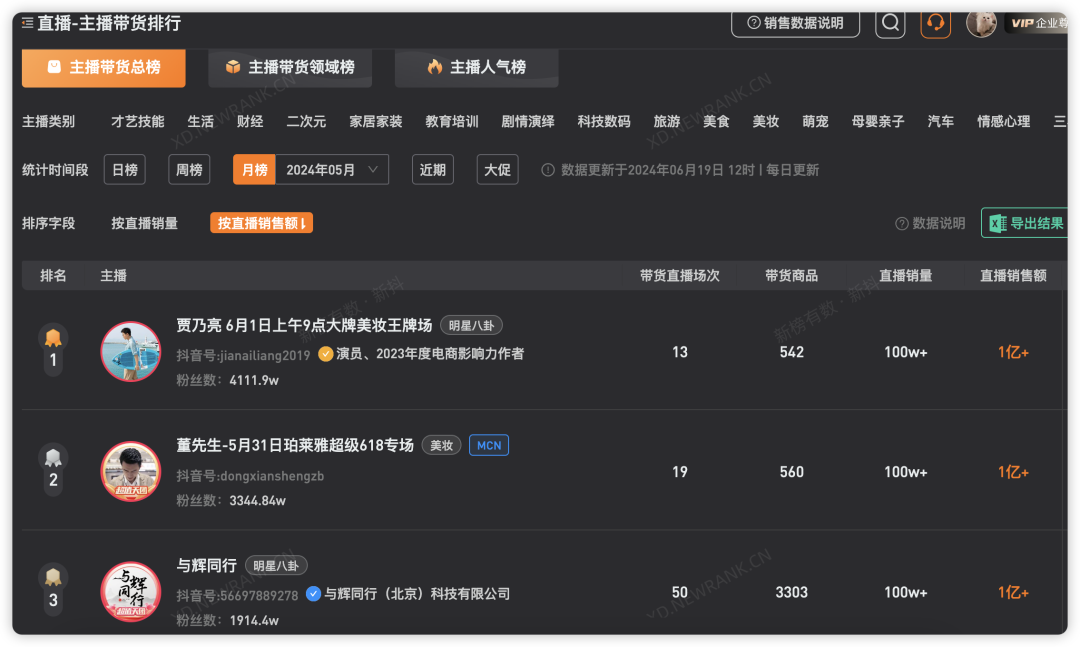This screenshot has width=1080, height=647.
Task: Click rank 2 silver medal icon
Action: [x=53, y=458]
